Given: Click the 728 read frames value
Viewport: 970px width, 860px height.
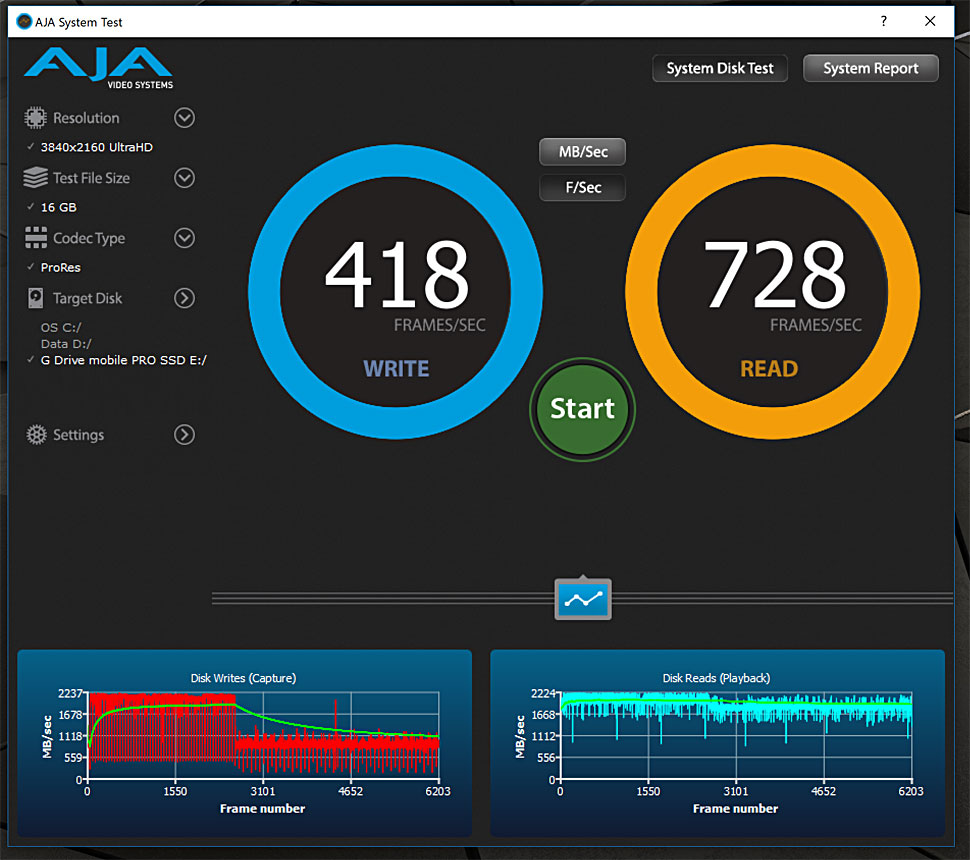Looking at the screenshot, I should (x=775, y=274).
